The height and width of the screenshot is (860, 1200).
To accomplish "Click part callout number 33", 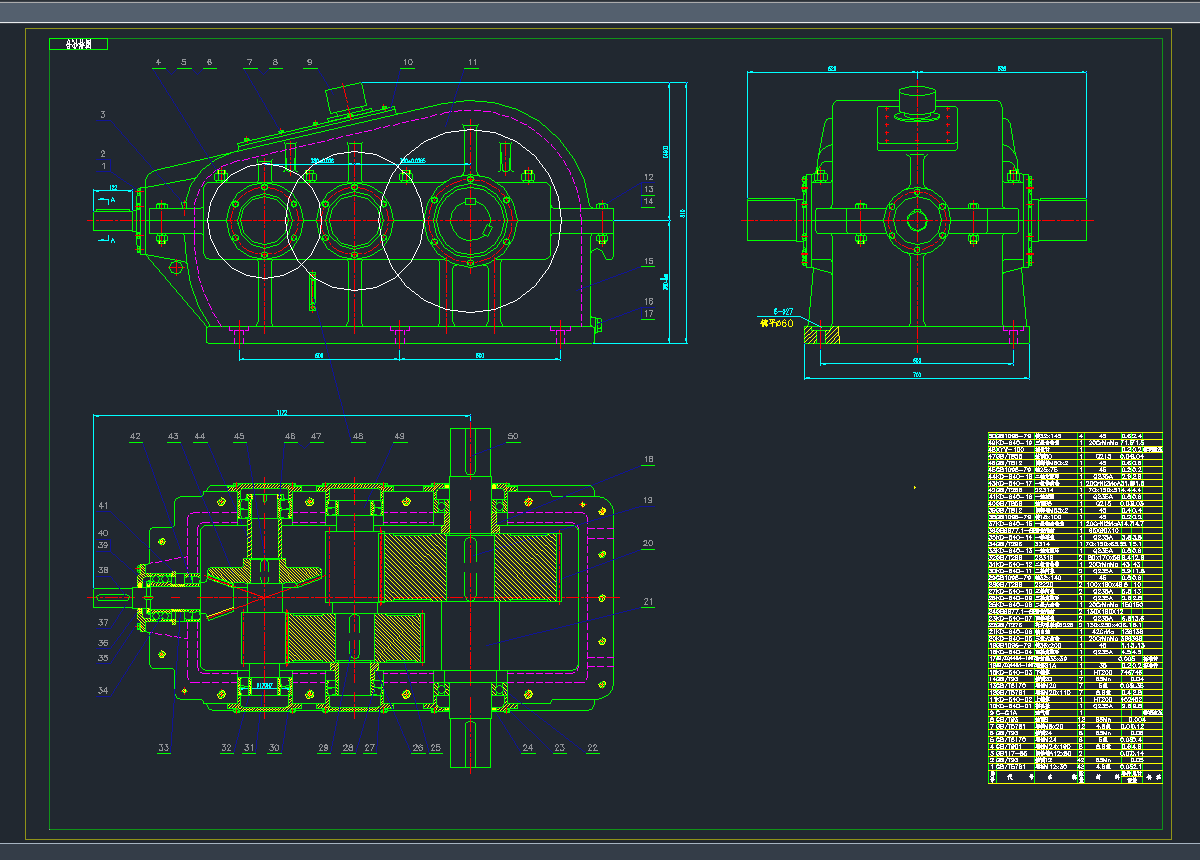I will pos(163,746).
